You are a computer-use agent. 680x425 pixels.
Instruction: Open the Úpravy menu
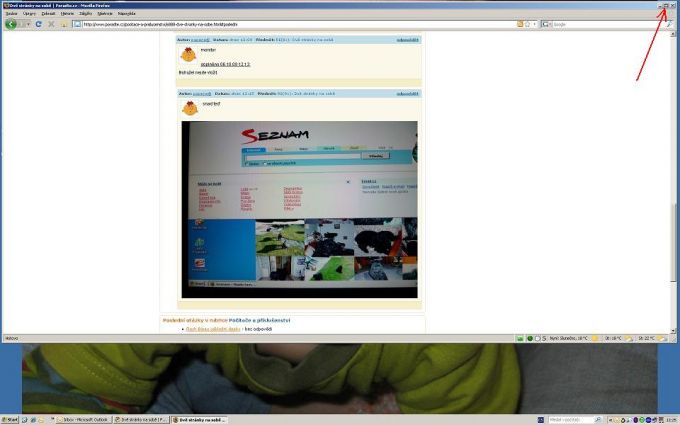click(x=29, y=13)
